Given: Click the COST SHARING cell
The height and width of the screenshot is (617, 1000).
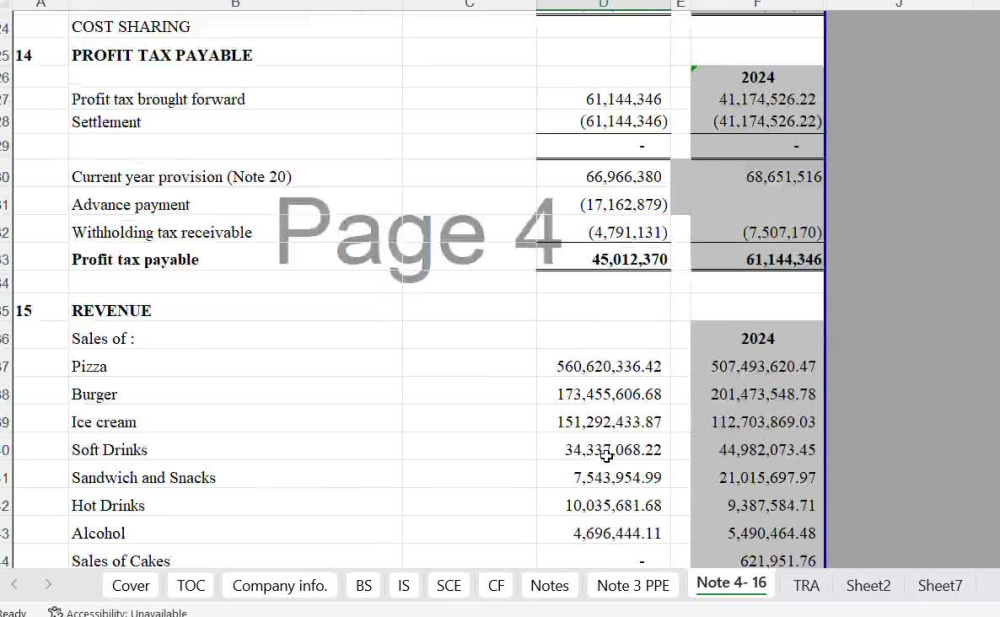Looking at the screenshot, I should (x=131, y=27).
